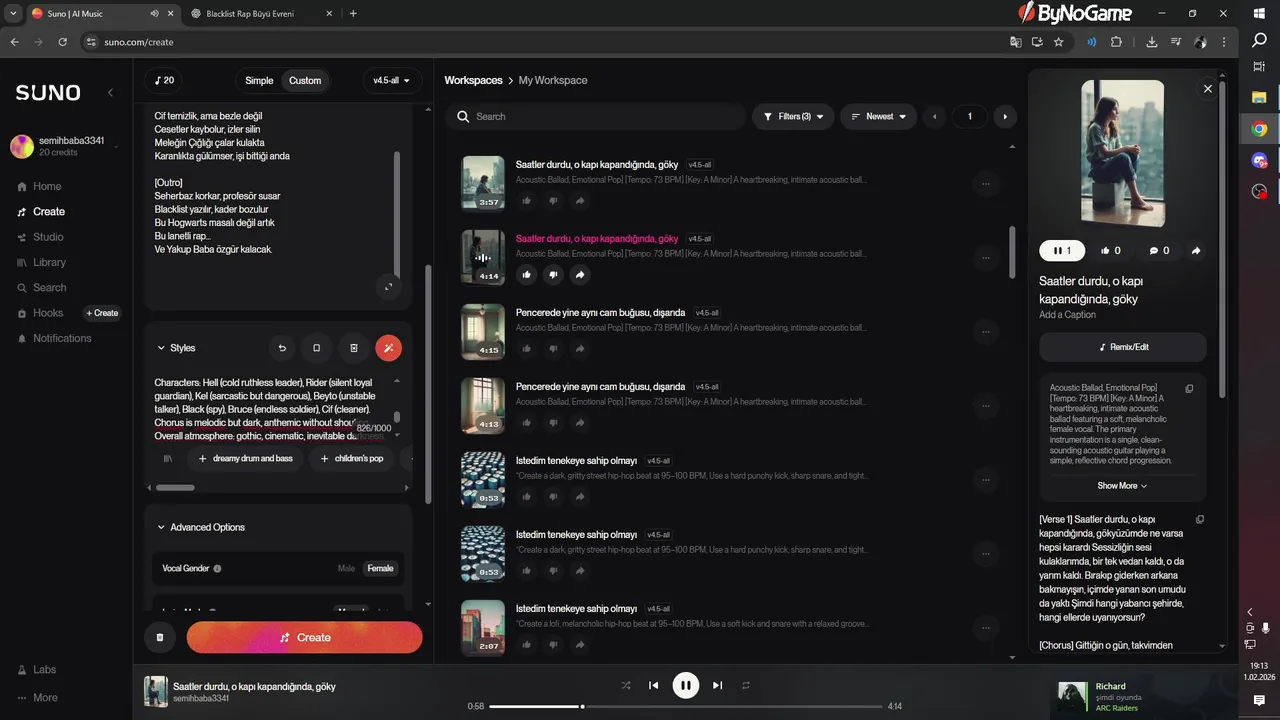Pause playback in the bottom player
This screenshot has height=720, width=1280.
(x=685, y=685)
